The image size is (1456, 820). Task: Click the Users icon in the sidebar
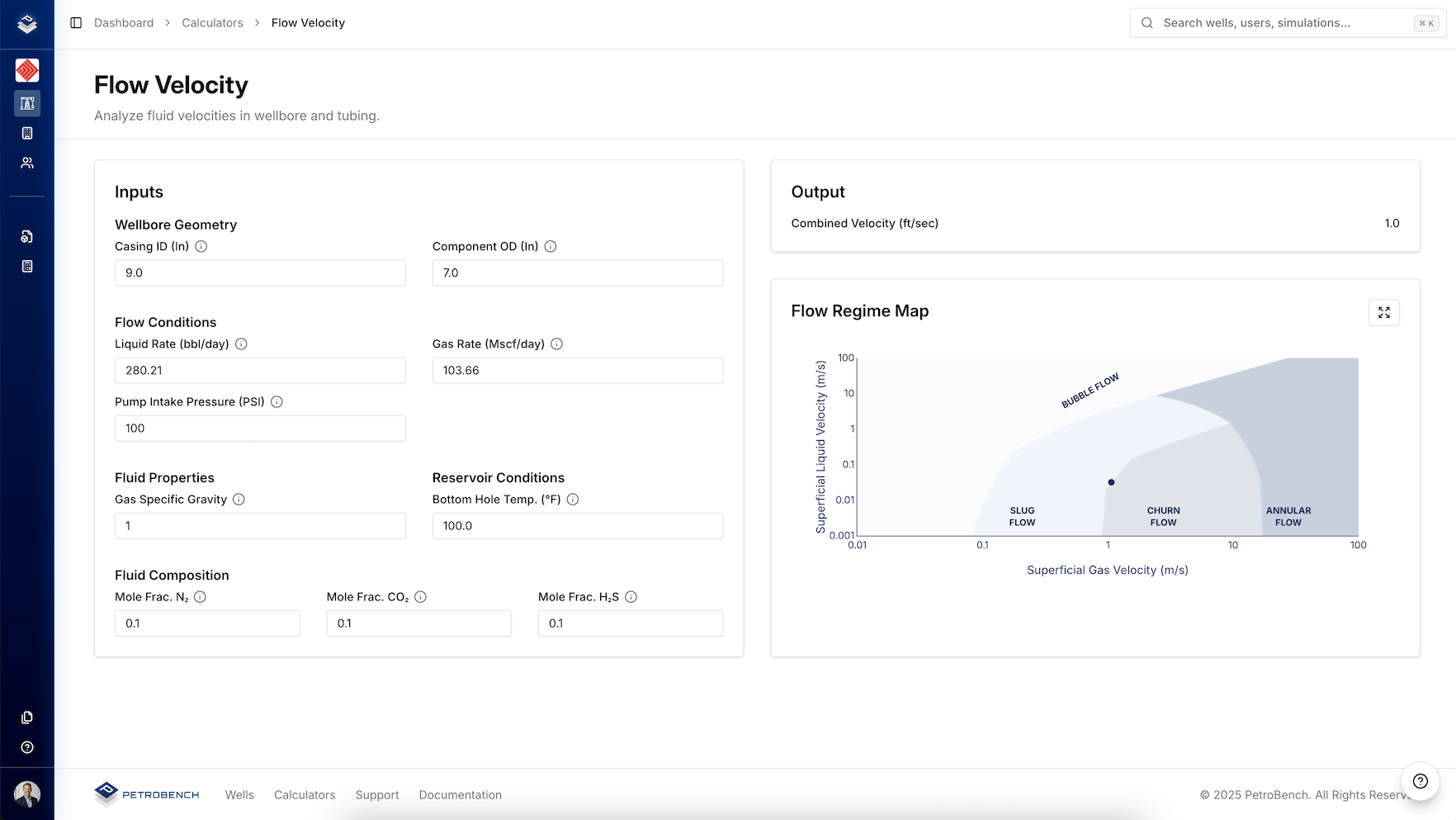[x=27, y=163]
